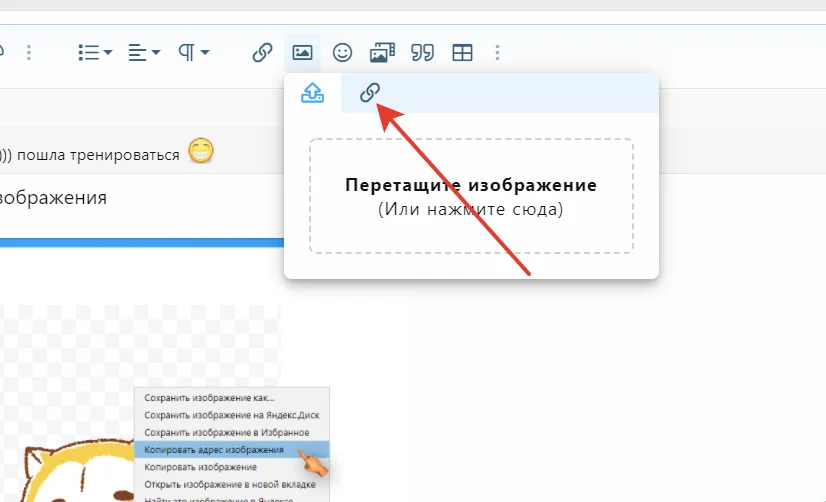Select 'Копировать изображение' menu entry
This screenshot has height=502, width=826.
pyautogui.click(x=201, y=466)
